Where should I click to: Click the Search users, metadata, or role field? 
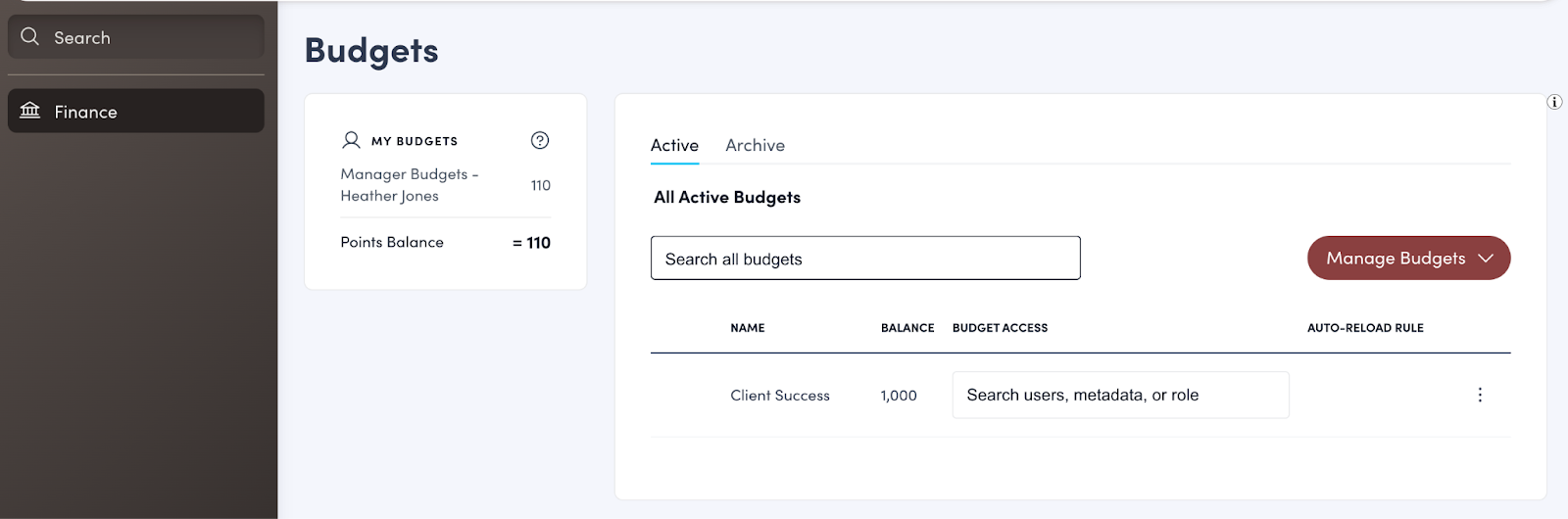point(1120,395)
